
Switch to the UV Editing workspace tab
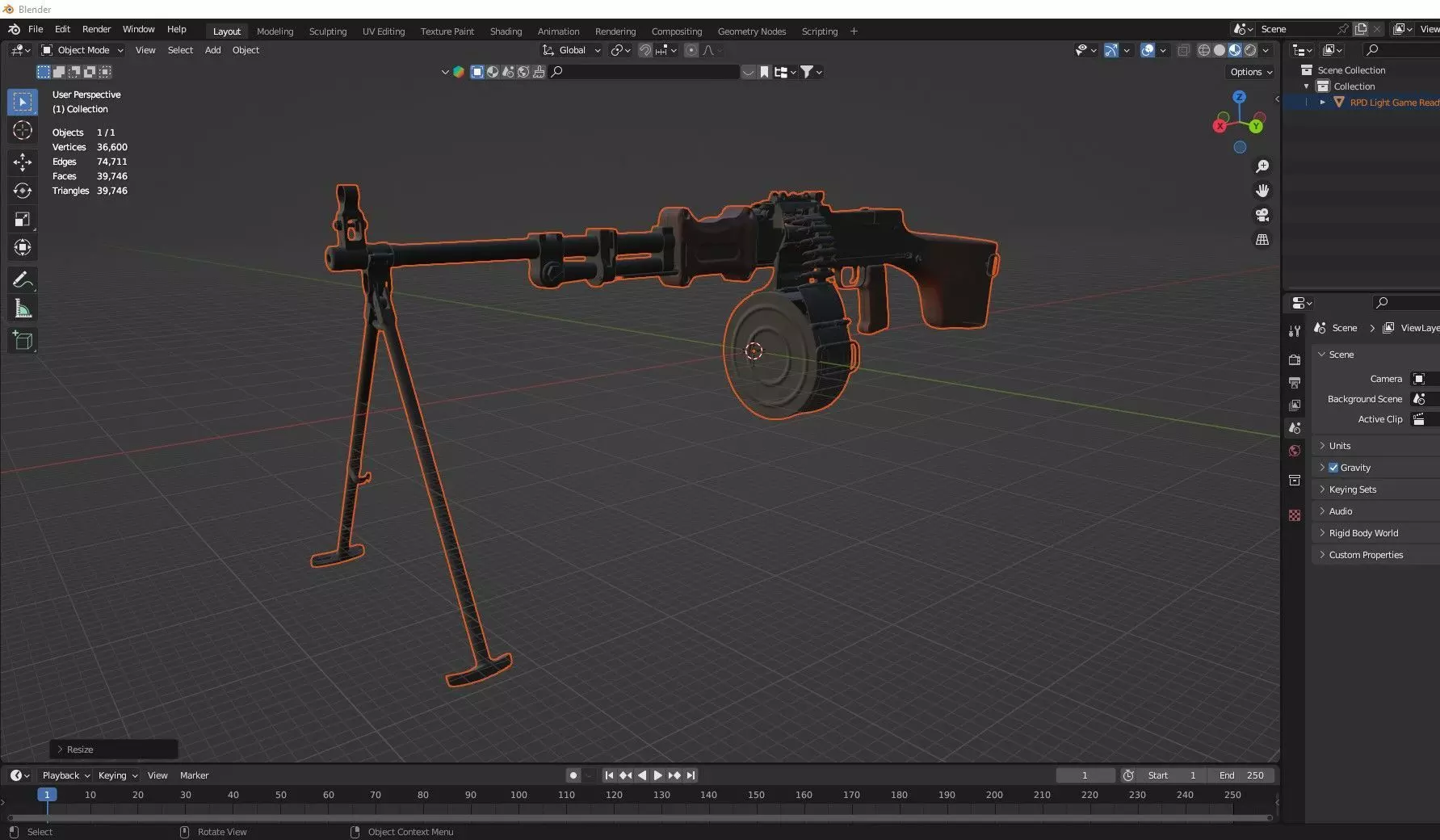pos(384,31)
